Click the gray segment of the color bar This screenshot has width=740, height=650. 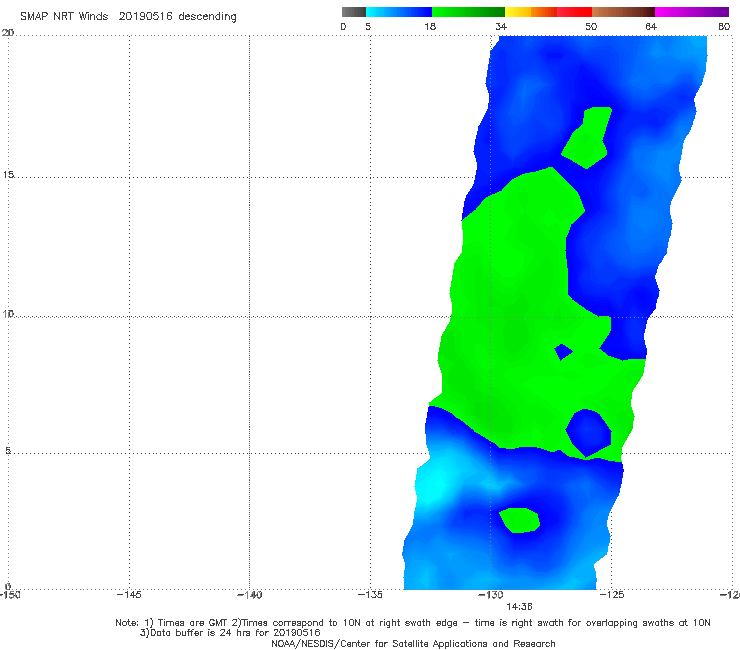point(354,12)
